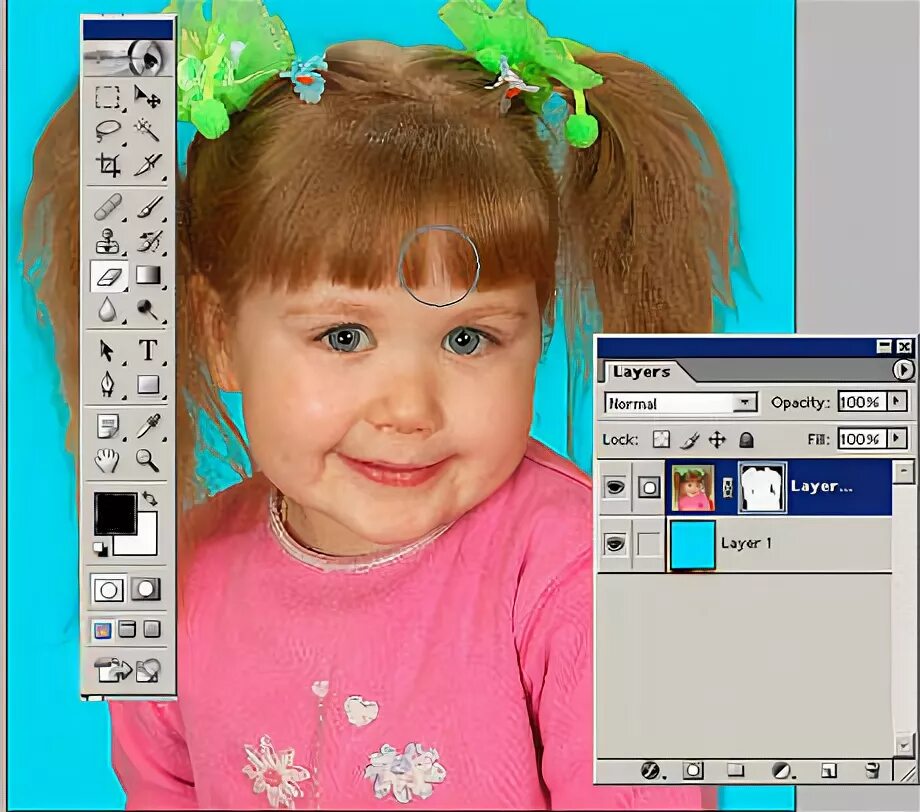Toggle lock transparent pixels
This screenshot has height=812, width=920.
pos(662,440)
